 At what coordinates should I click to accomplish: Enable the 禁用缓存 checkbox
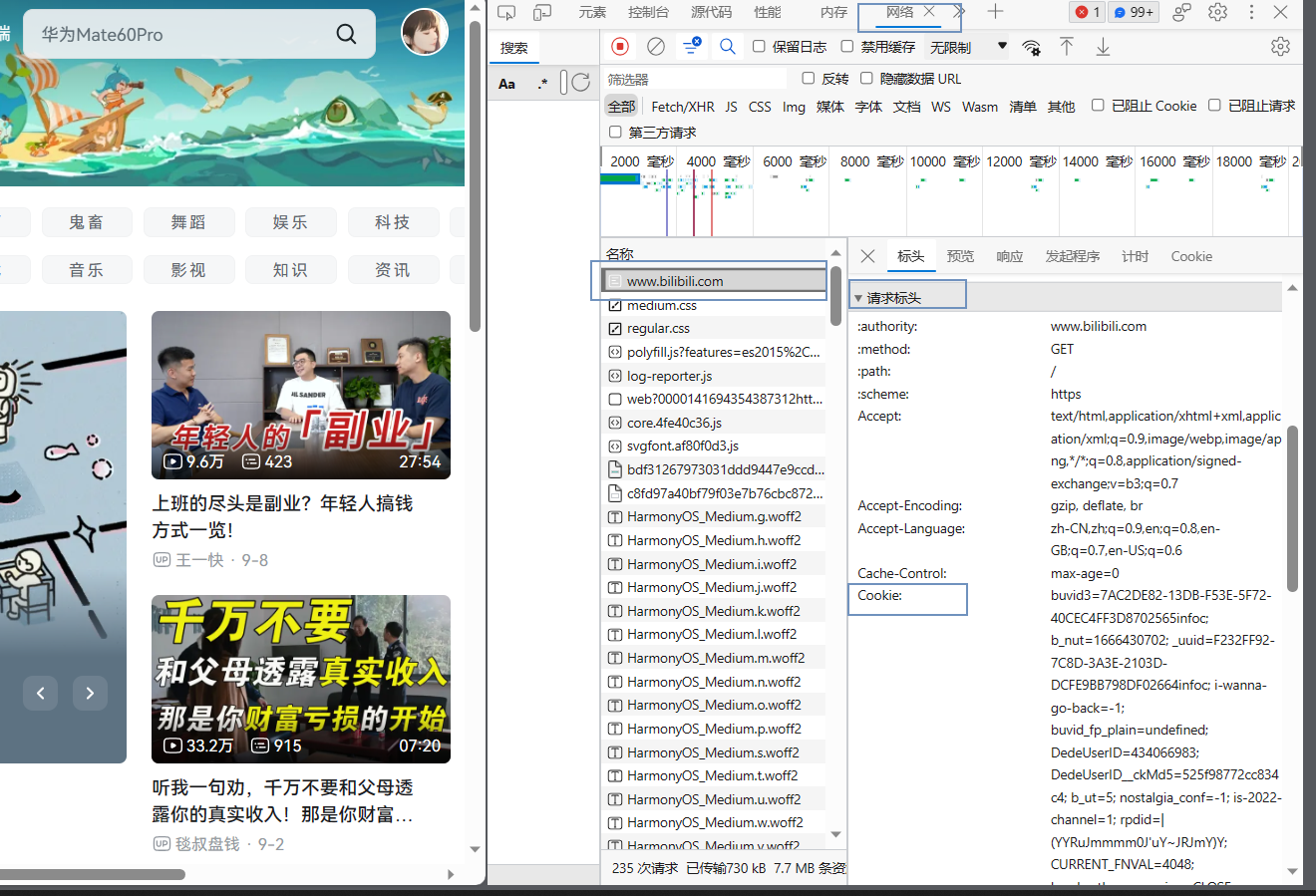846,46
